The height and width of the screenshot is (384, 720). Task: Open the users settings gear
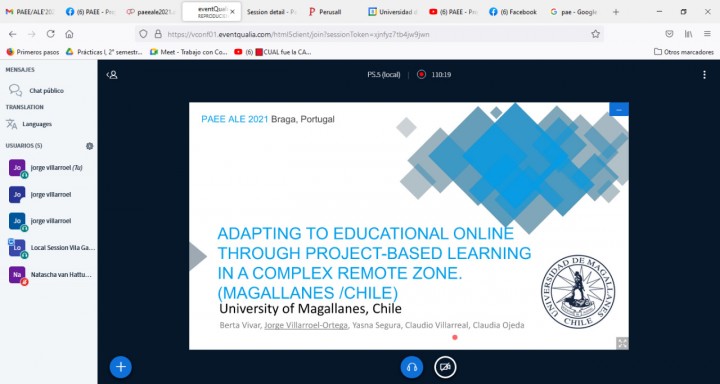click(90, 146)
